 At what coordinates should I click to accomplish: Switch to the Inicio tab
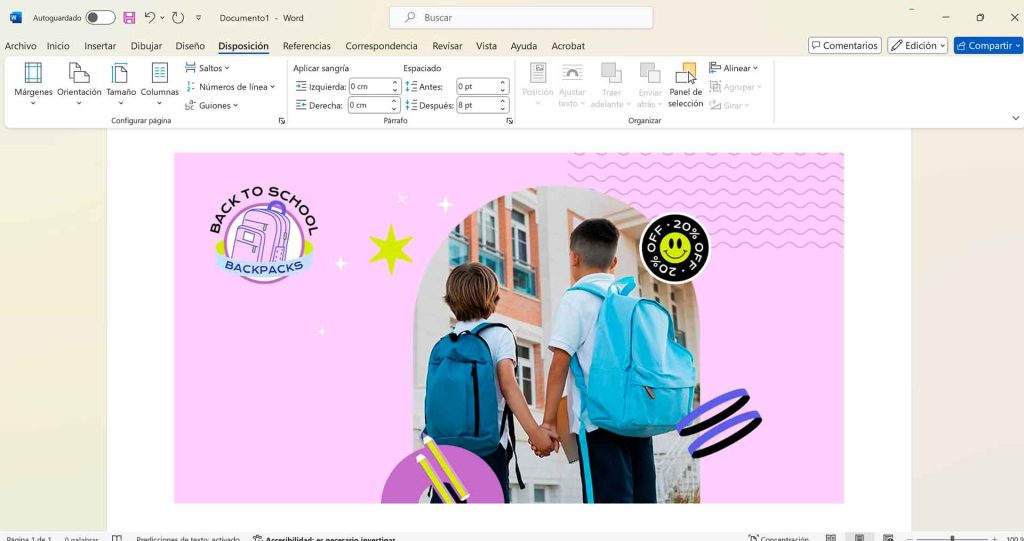click(58, 46)
